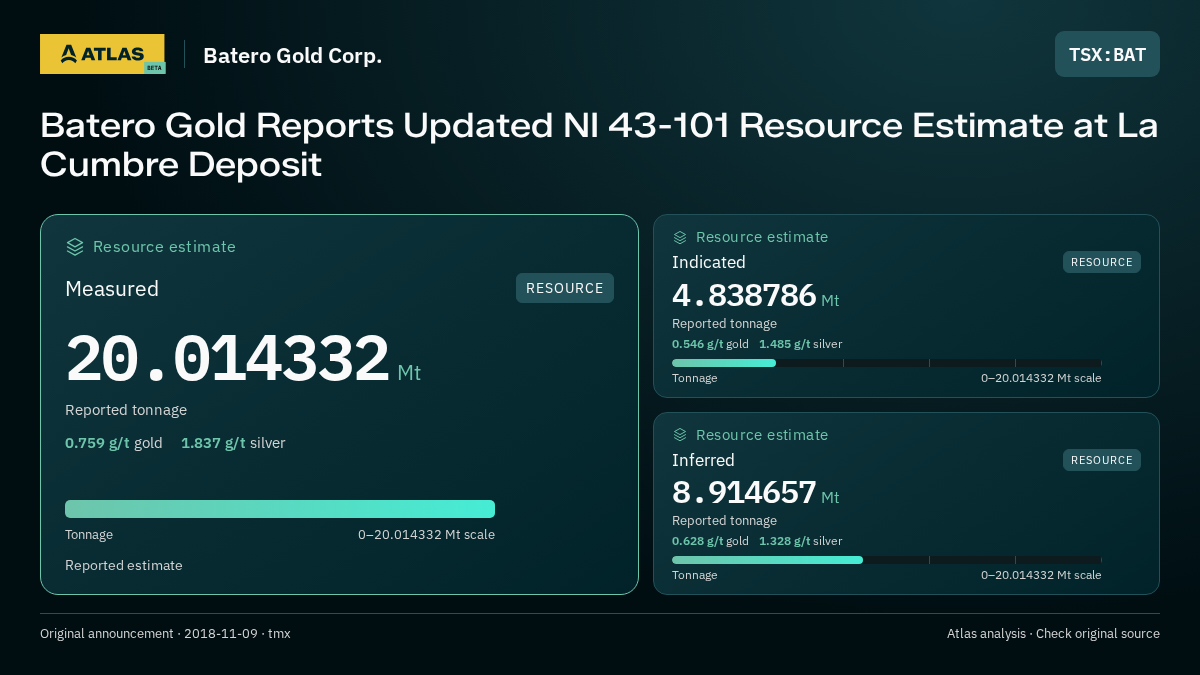This screenshot has width=1200, height=675.
Task: Click the Inferred tonnage progress bar
Action: tap(887, 560)
